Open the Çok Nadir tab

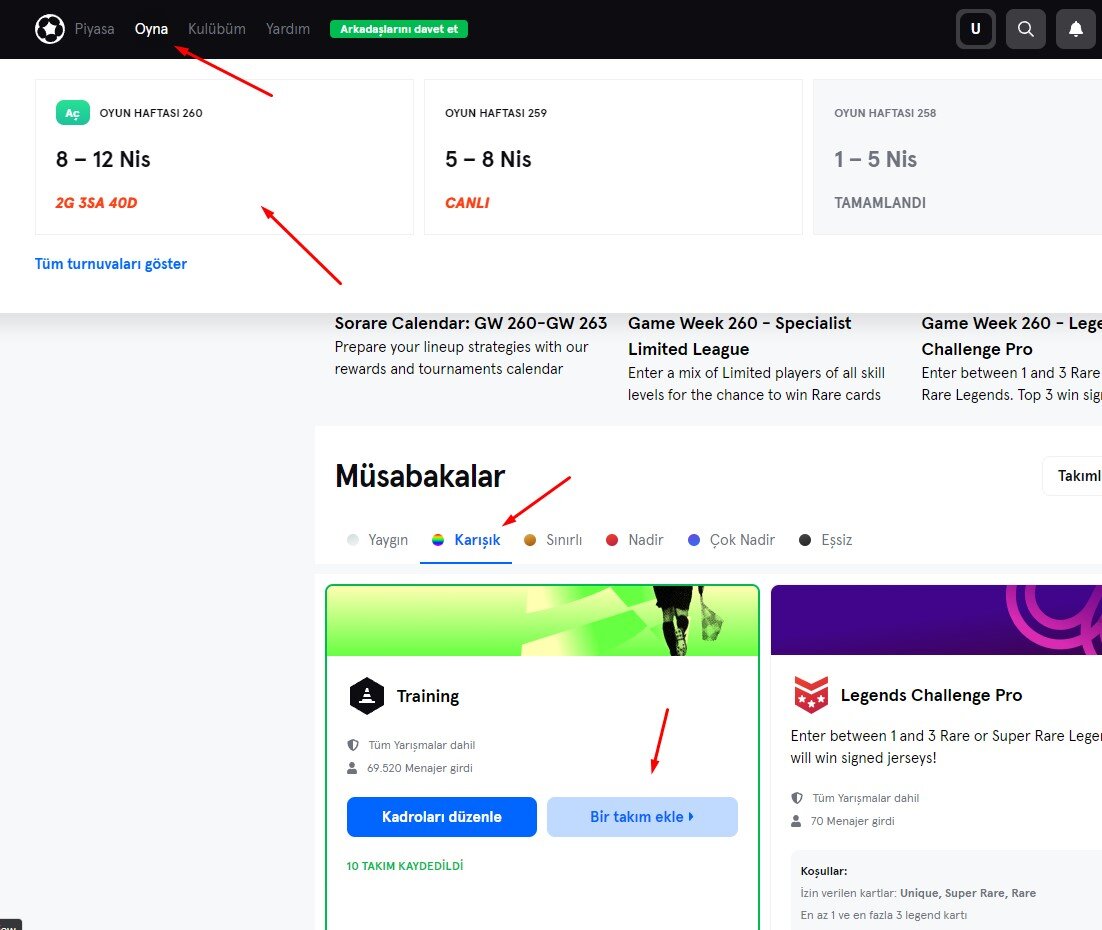tap(731, 540)
